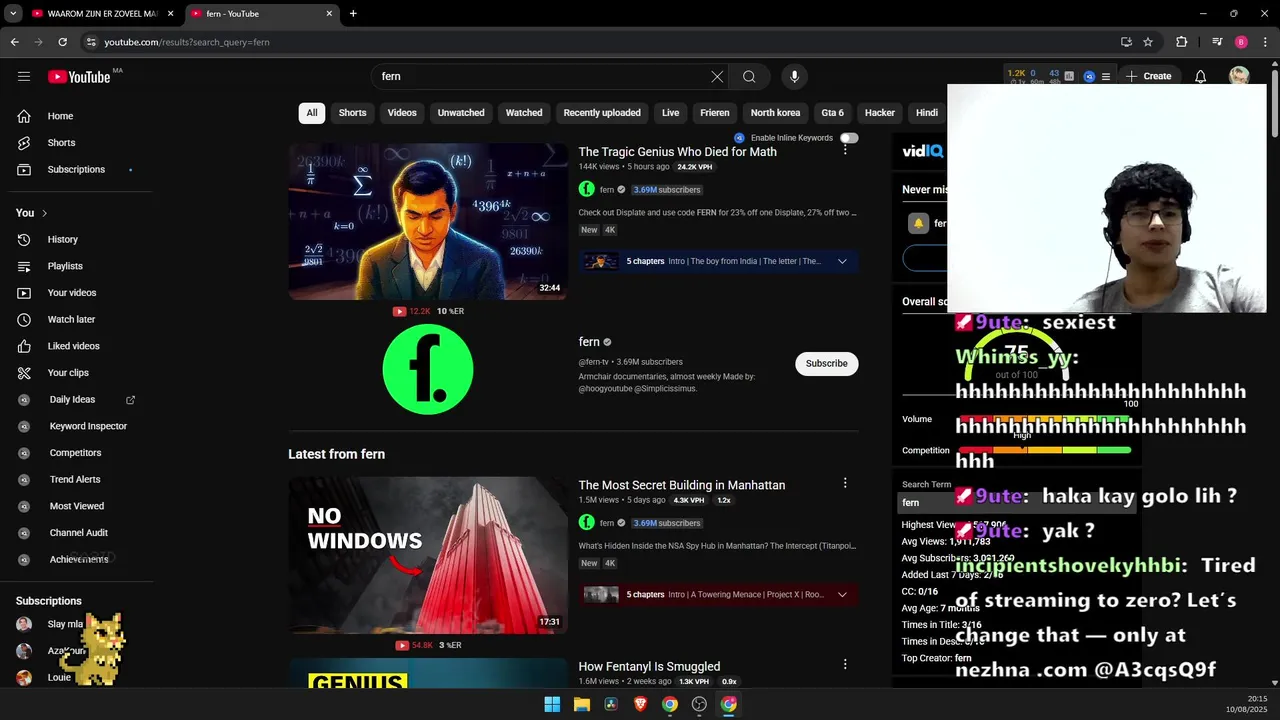Screen dimensions: 1280x720
Task: Click the blue vidIQ round icon in header
Action: coord(1089,76)
